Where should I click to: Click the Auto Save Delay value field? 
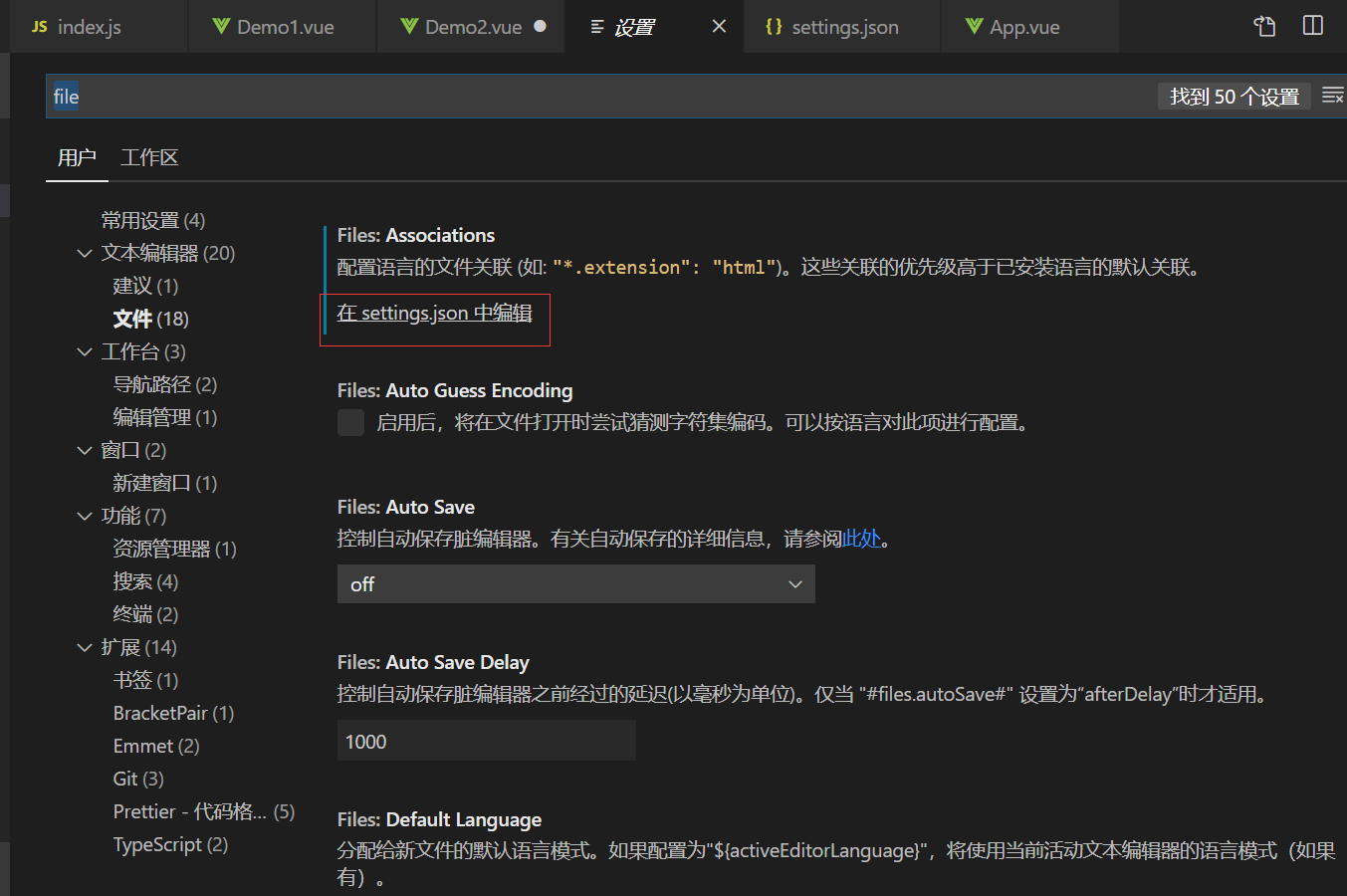tap(486, 741)
